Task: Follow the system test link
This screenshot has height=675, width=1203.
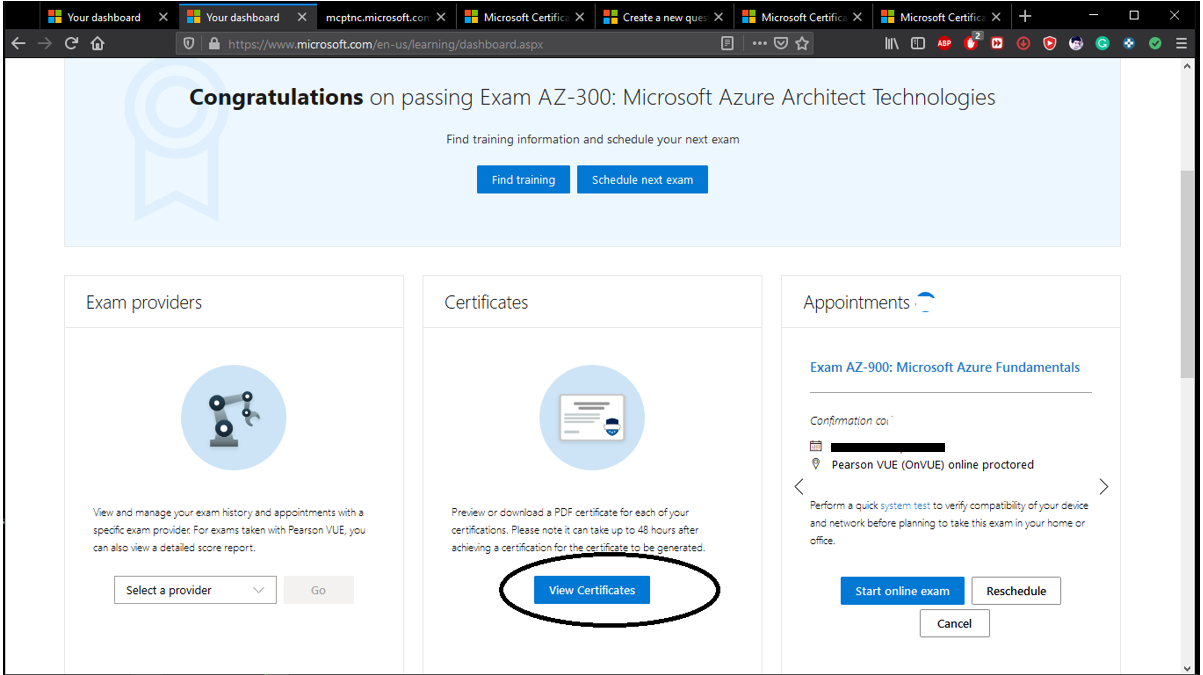Action: coord(906,506)
